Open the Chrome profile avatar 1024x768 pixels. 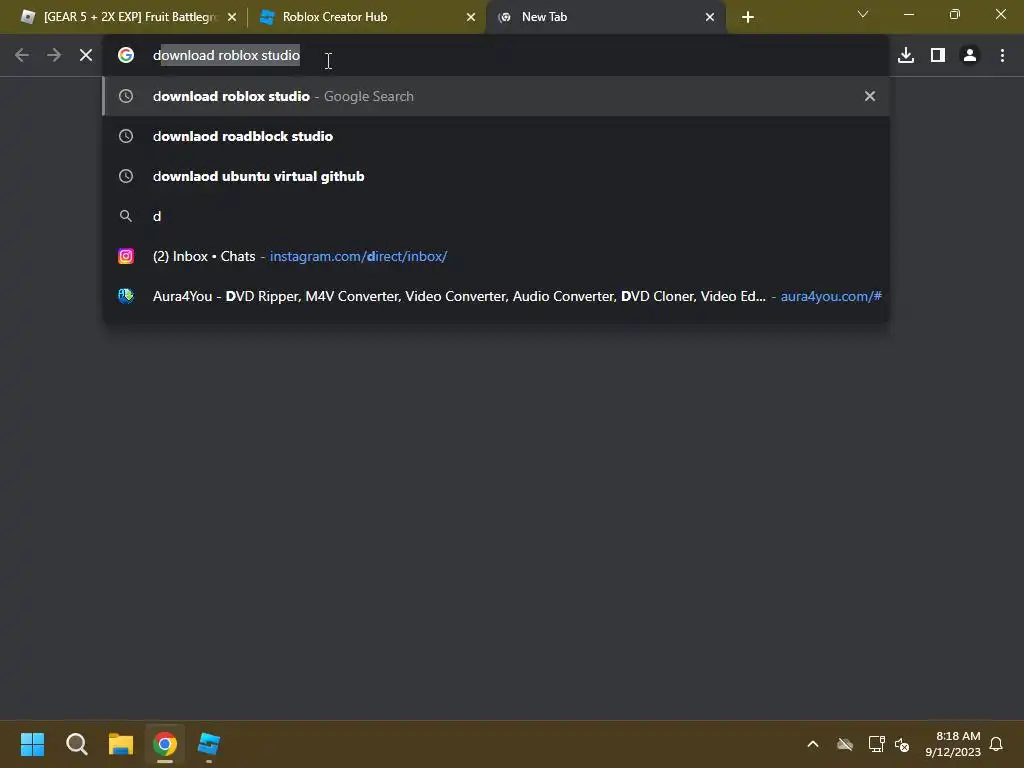tap(970, 56)
